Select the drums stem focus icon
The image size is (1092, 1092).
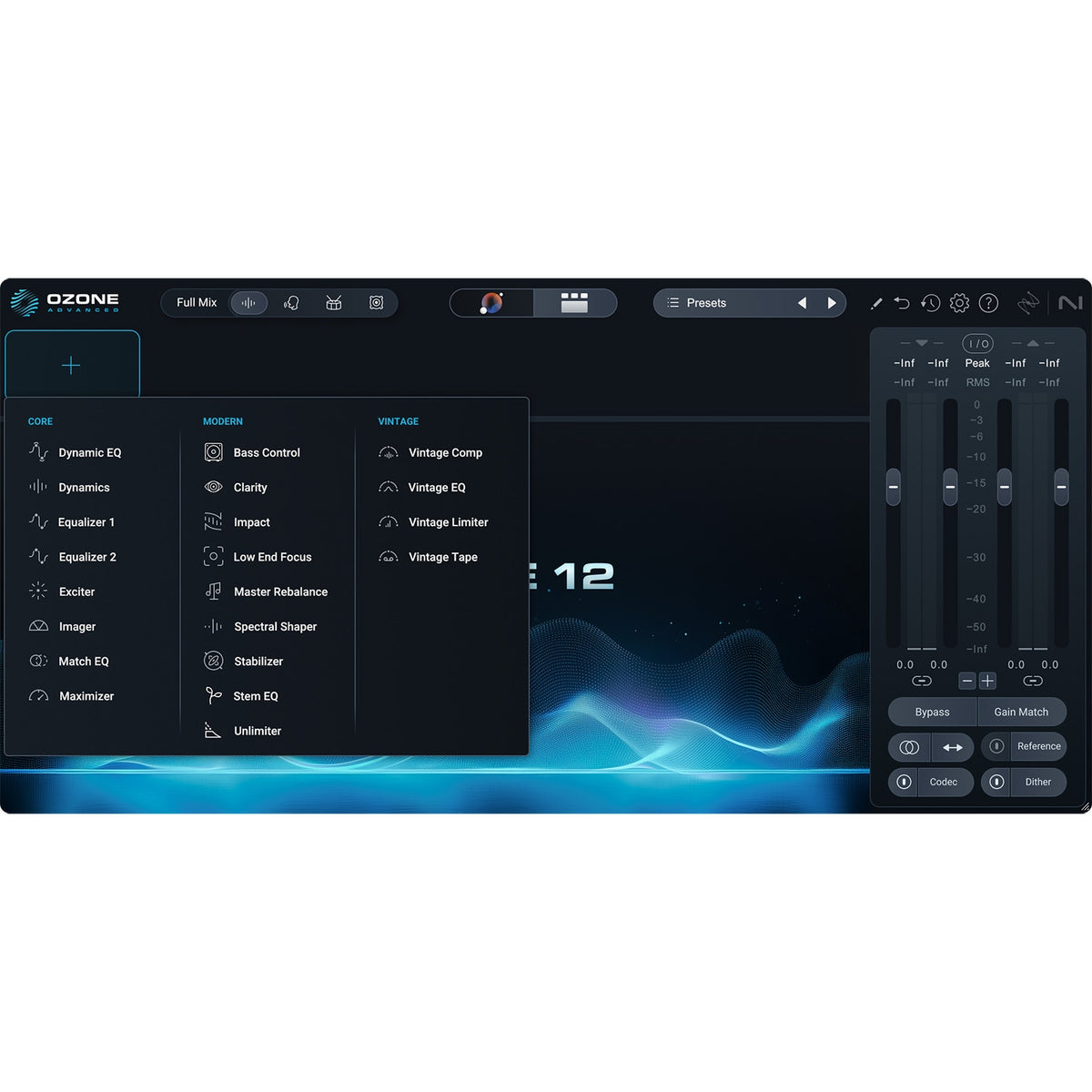coord(334,303)
